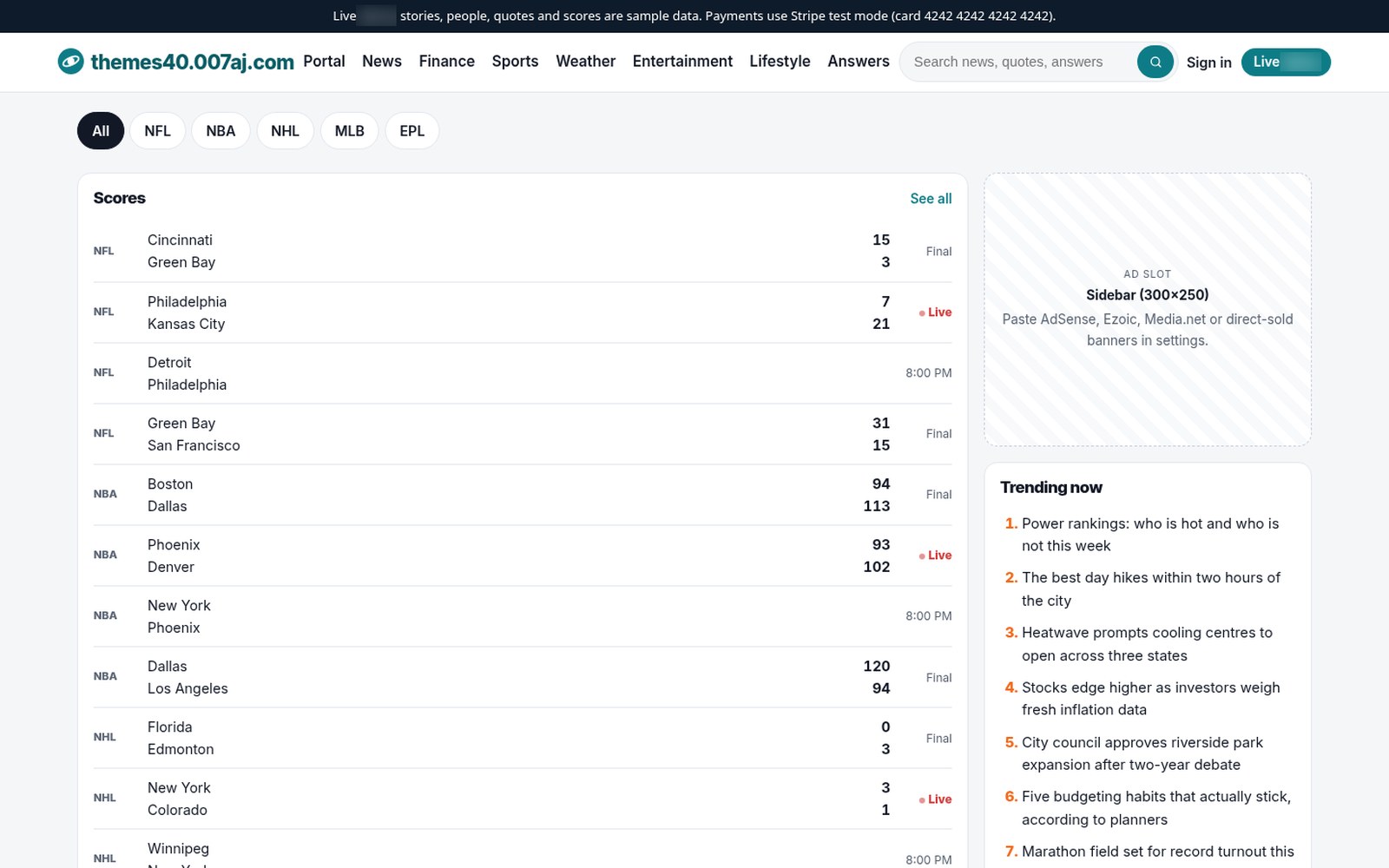Screen dimensions: 1389x868
Task: Open the Florida vs Edmonton game
Action: (523, 738)
